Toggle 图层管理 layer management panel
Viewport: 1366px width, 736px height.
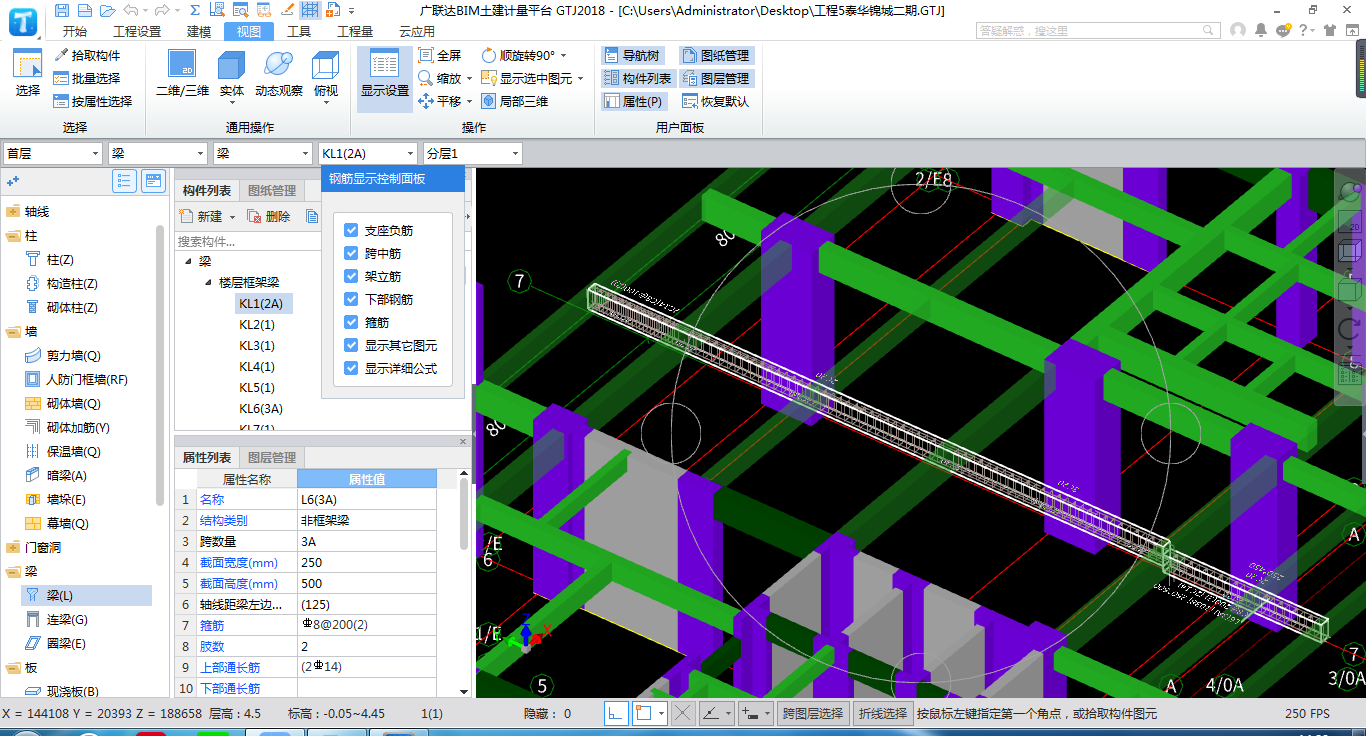(x=716, y=78)
